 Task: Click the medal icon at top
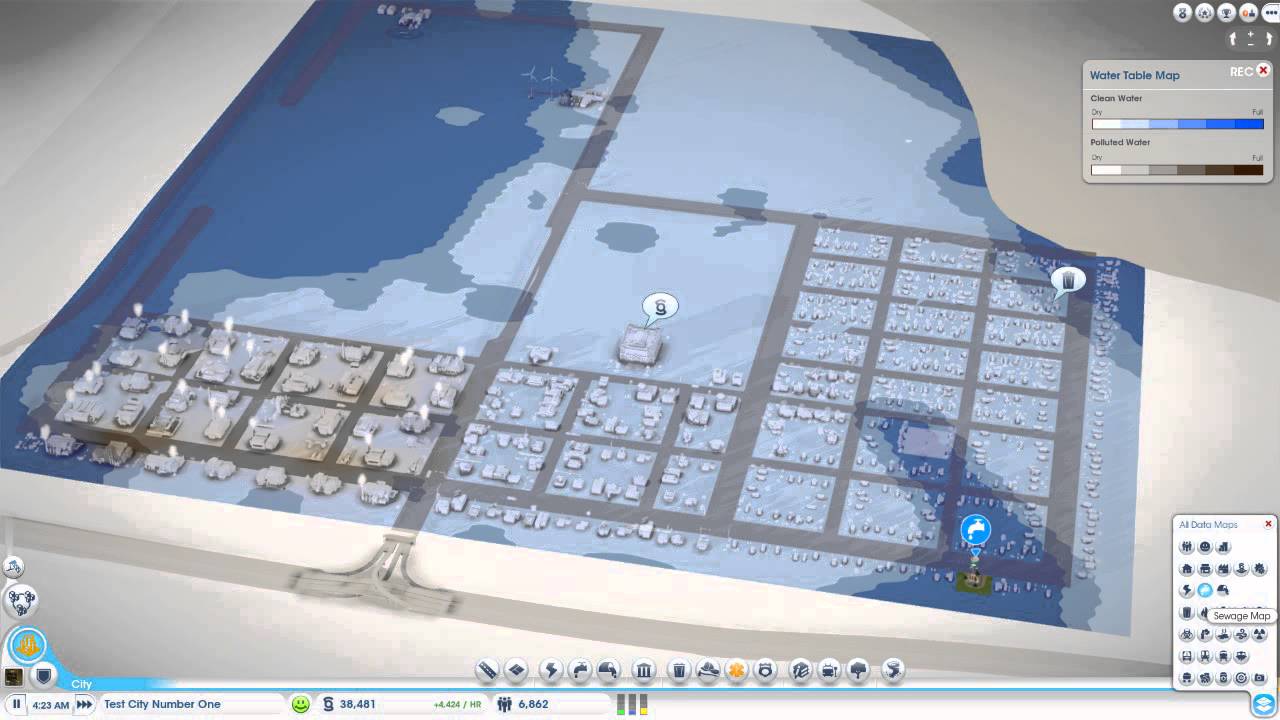pyautogui.click(x=1182, y=13)
